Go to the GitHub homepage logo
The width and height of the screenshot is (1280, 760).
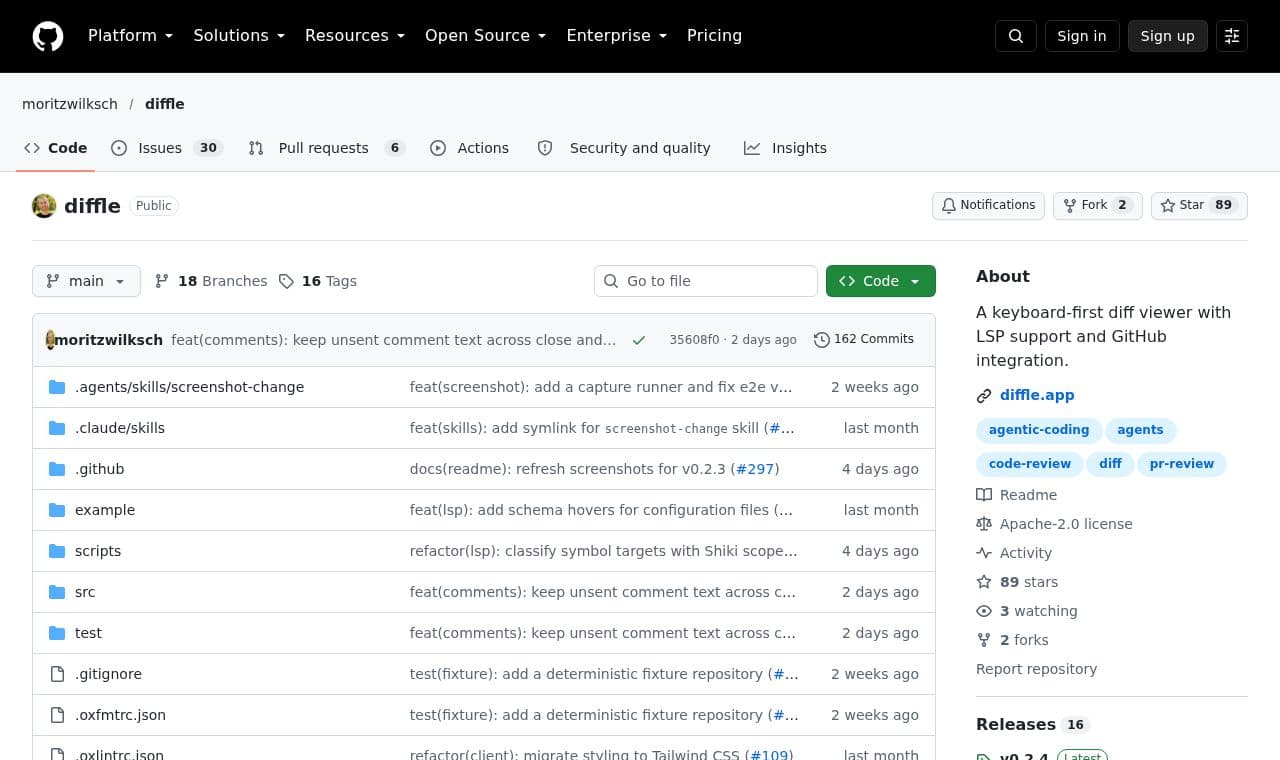tap(48, 36)
